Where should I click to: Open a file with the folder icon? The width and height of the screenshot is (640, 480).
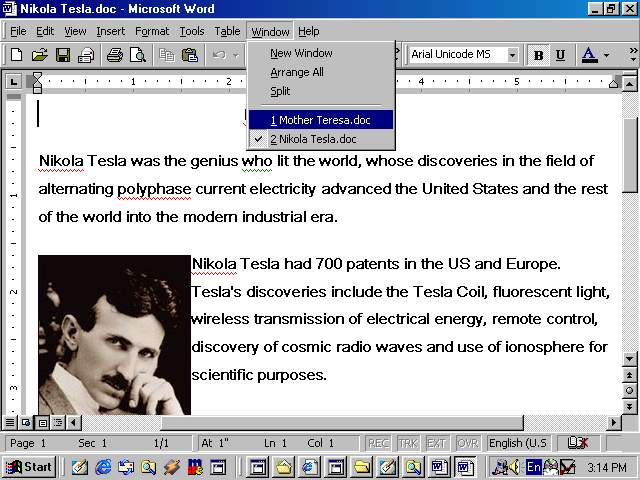40,54
